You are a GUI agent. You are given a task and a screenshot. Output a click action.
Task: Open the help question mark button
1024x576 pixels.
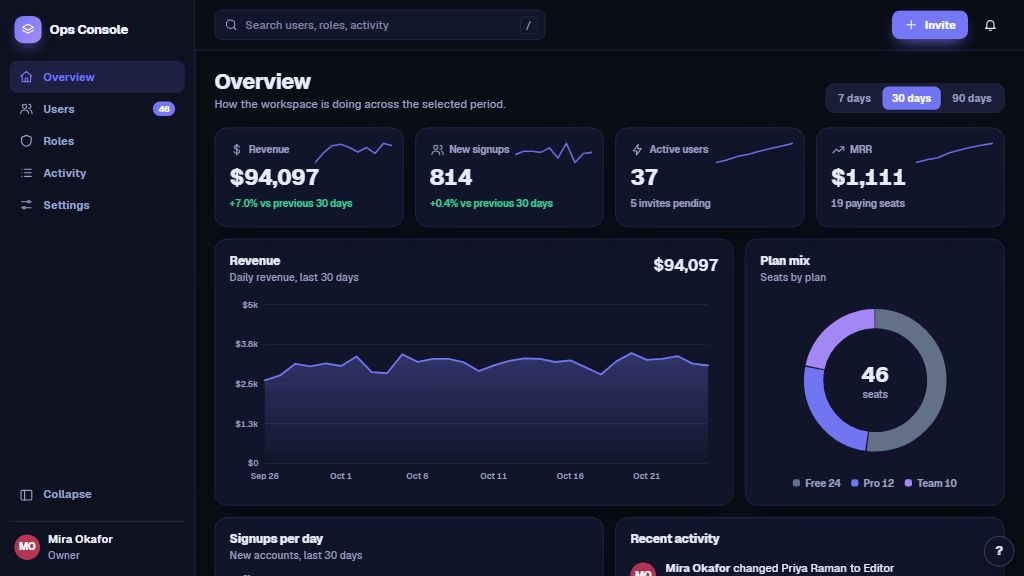click(999, 551)
